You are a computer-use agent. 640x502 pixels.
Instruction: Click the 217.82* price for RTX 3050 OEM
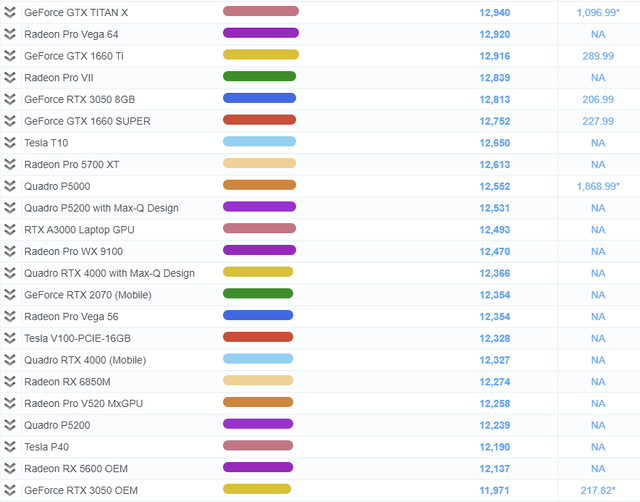point(598,490)
